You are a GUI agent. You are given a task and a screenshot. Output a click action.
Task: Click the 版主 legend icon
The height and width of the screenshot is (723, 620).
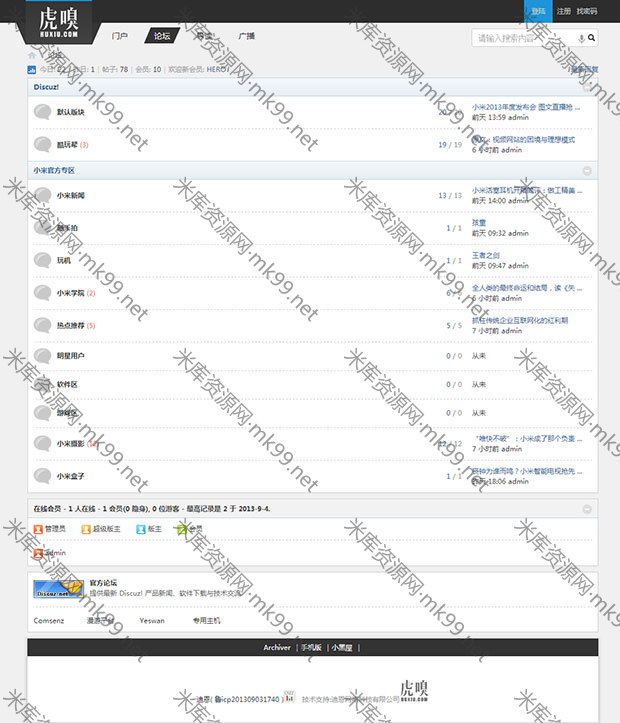click(x=141, y=529)
